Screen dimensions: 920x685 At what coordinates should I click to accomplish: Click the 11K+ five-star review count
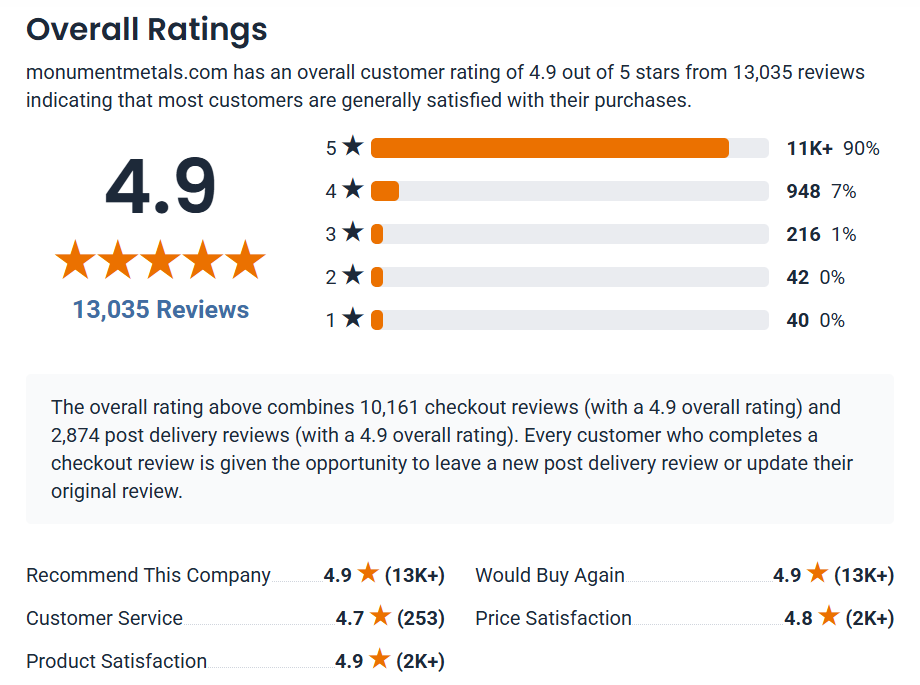pos(809,148)
